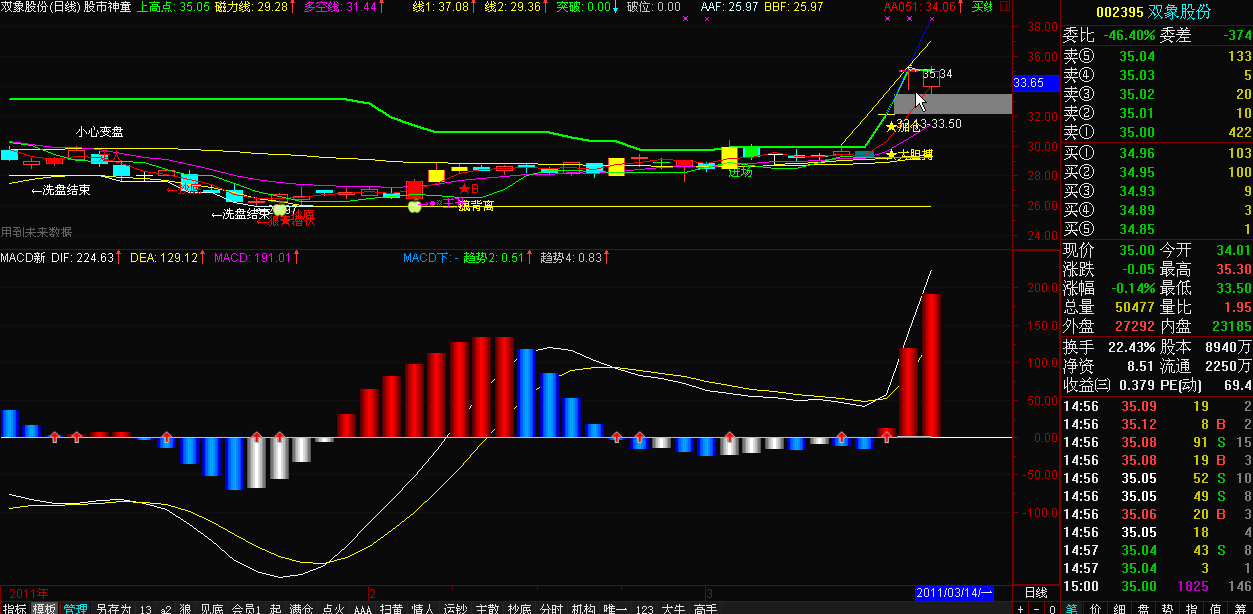Select the 模板 template tab

[x=44, y=608]
